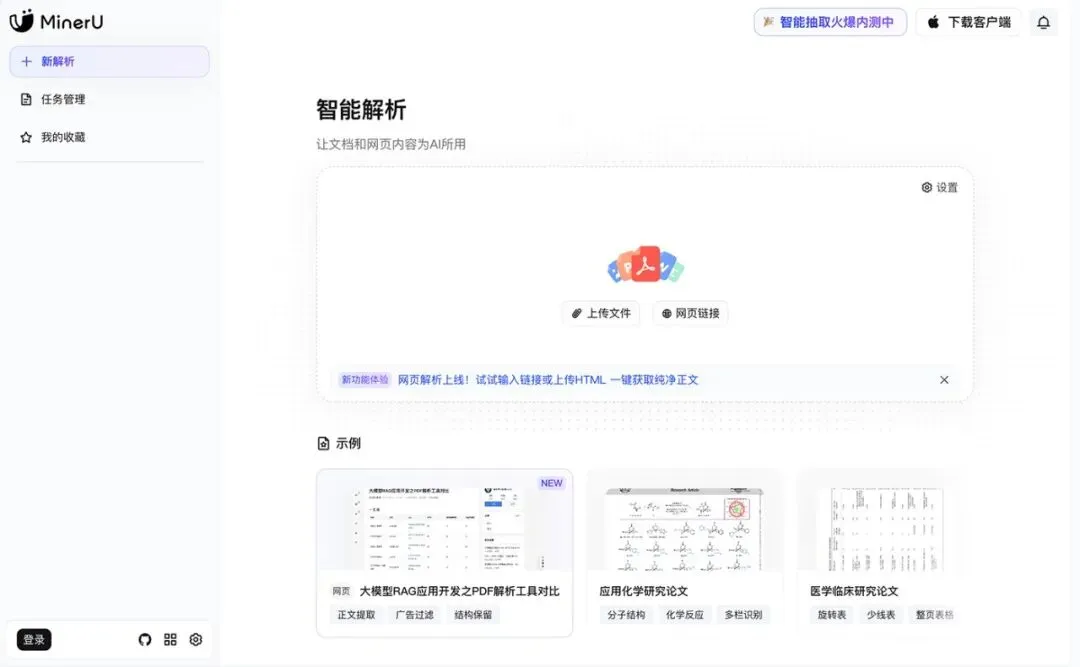Click the 旋转表 tag

(831, 615)
